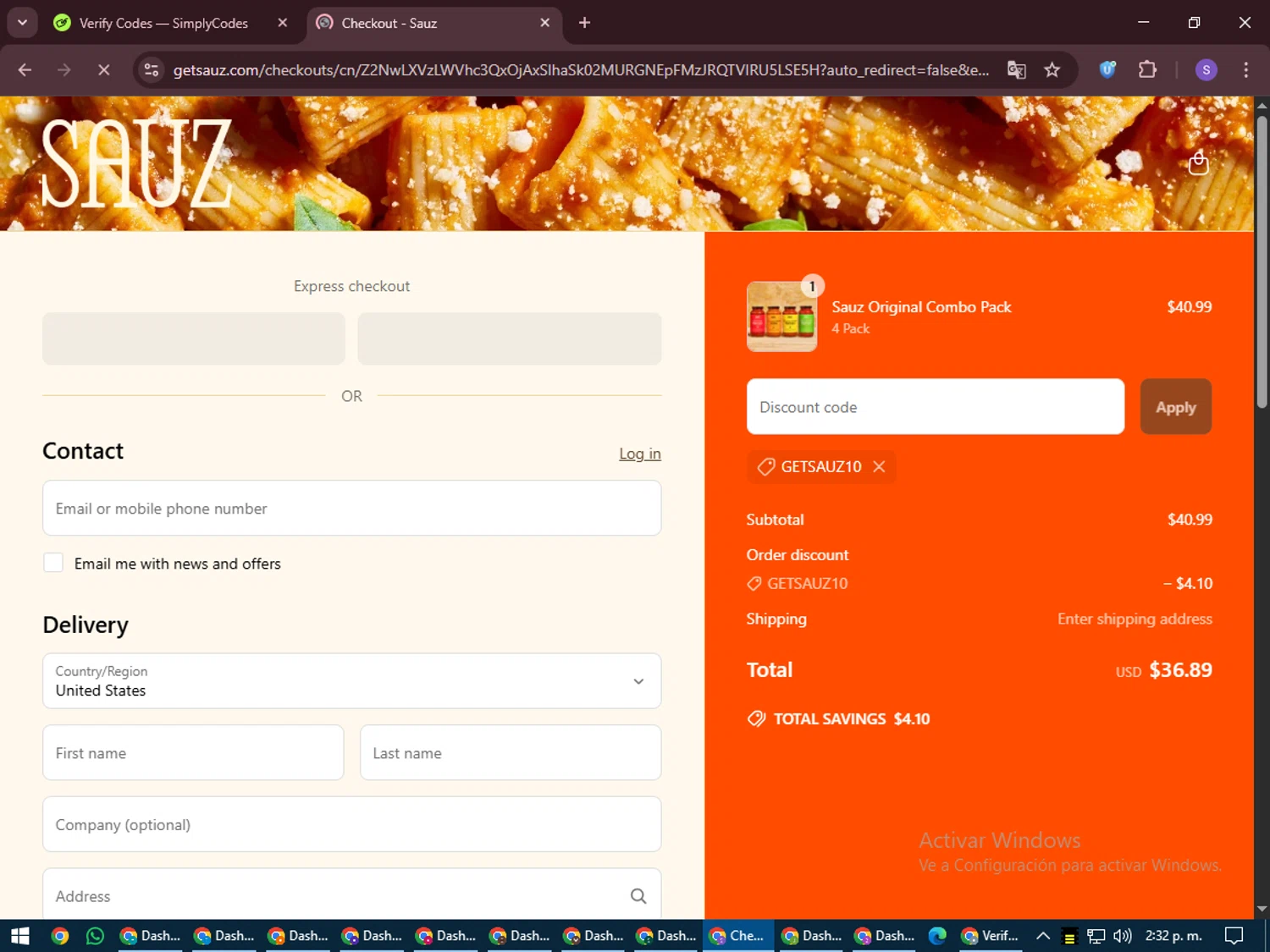Close the Checkout - Sauz tab

click(545, 23)
